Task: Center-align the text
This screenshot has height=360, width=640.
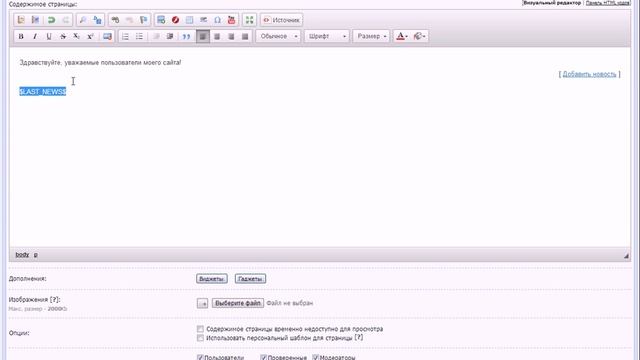Action: pyautogui.click(x=217, y=36)
